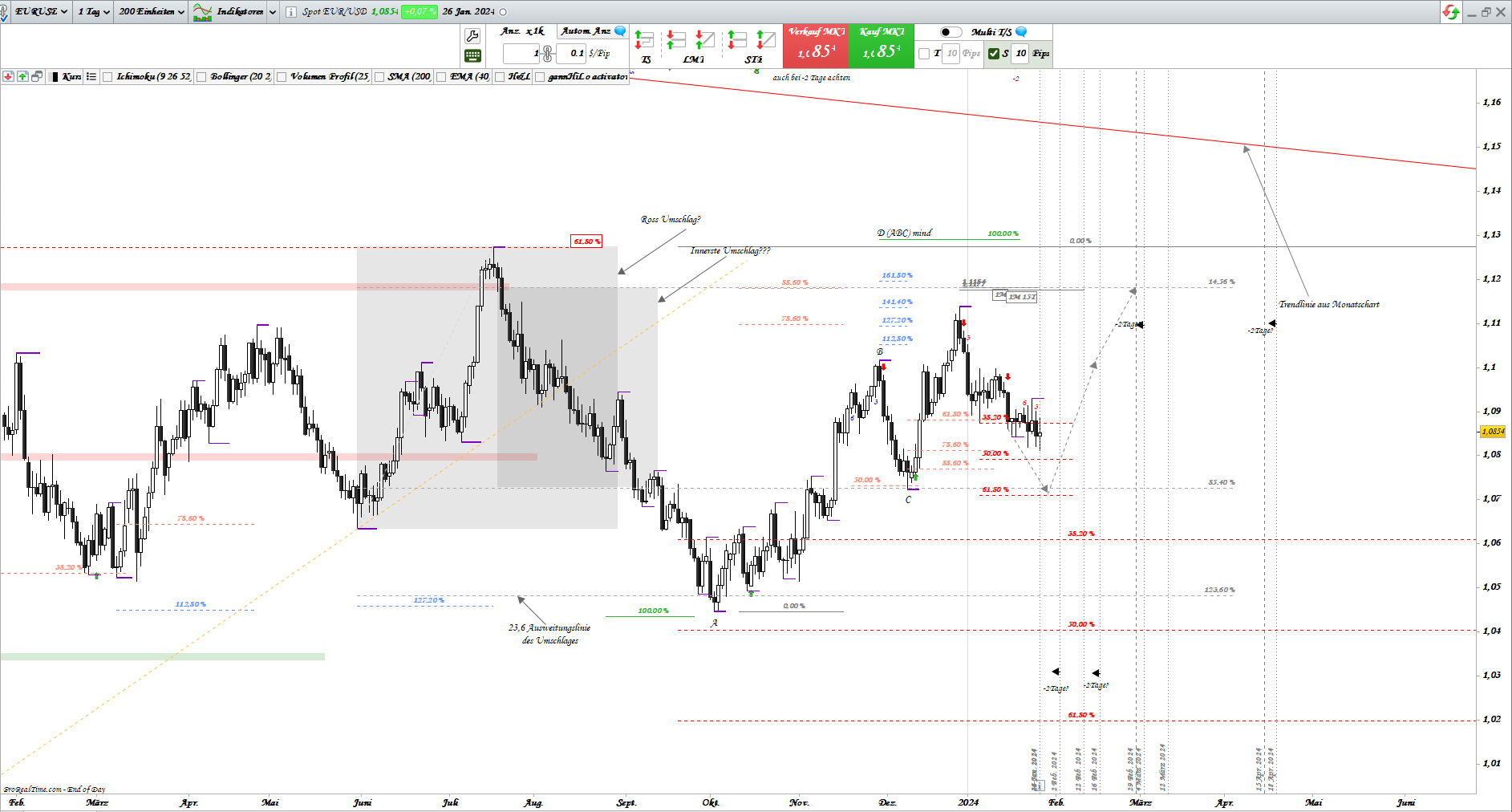Toggle the EMA (40) checkbox
The width and height of the screenshot is (1512, 812).
[x=441, y=77]
